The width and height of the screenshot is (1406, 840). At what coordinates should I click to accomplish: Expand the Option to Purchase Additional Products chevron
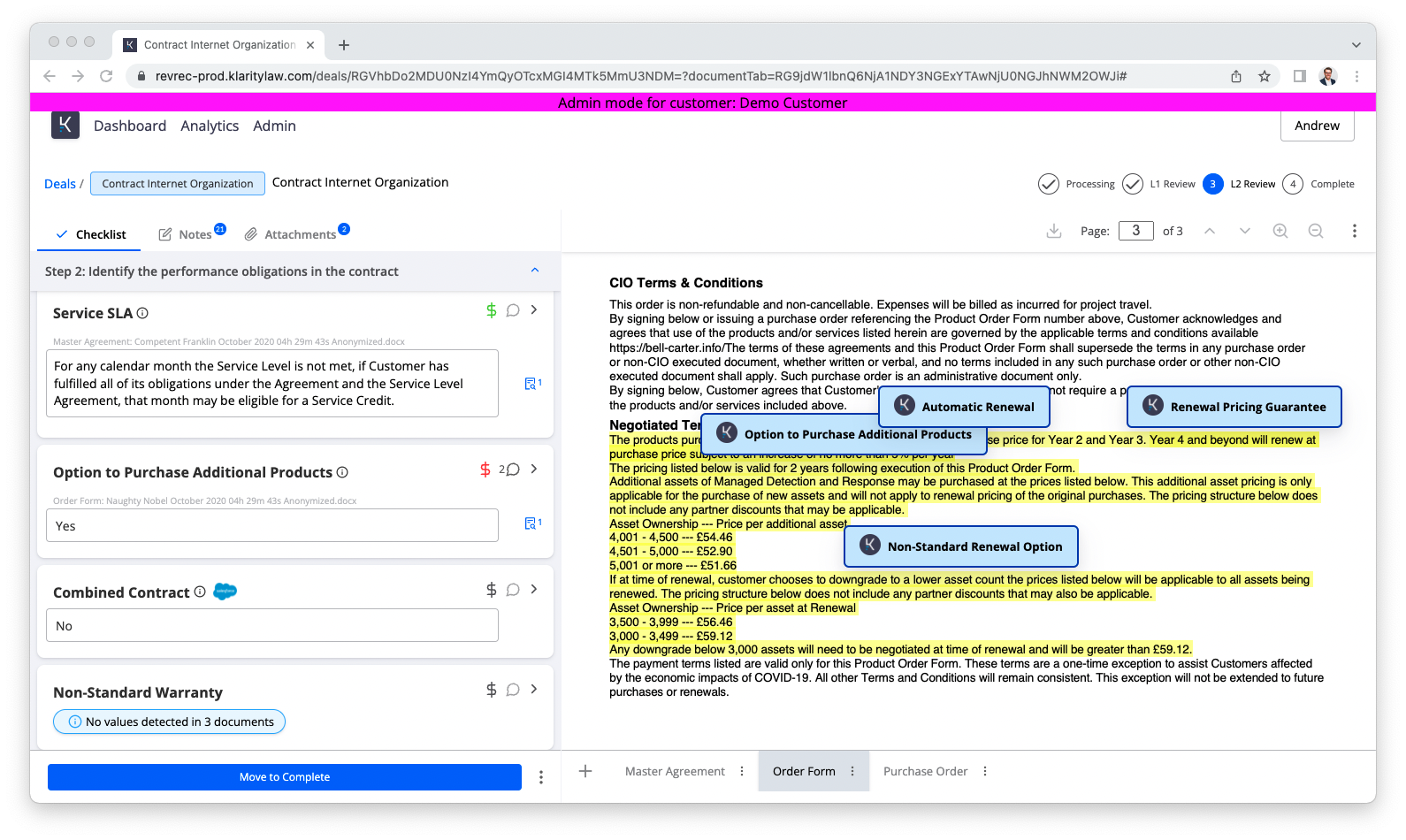coord(534,469)
